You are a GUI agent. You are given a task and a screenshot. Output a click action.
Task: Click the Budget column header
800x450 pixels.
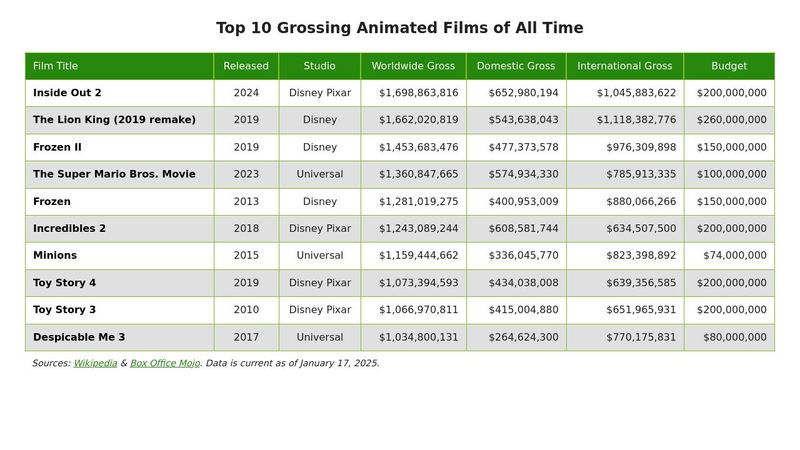pyautogui.click(x=729, y=66)
